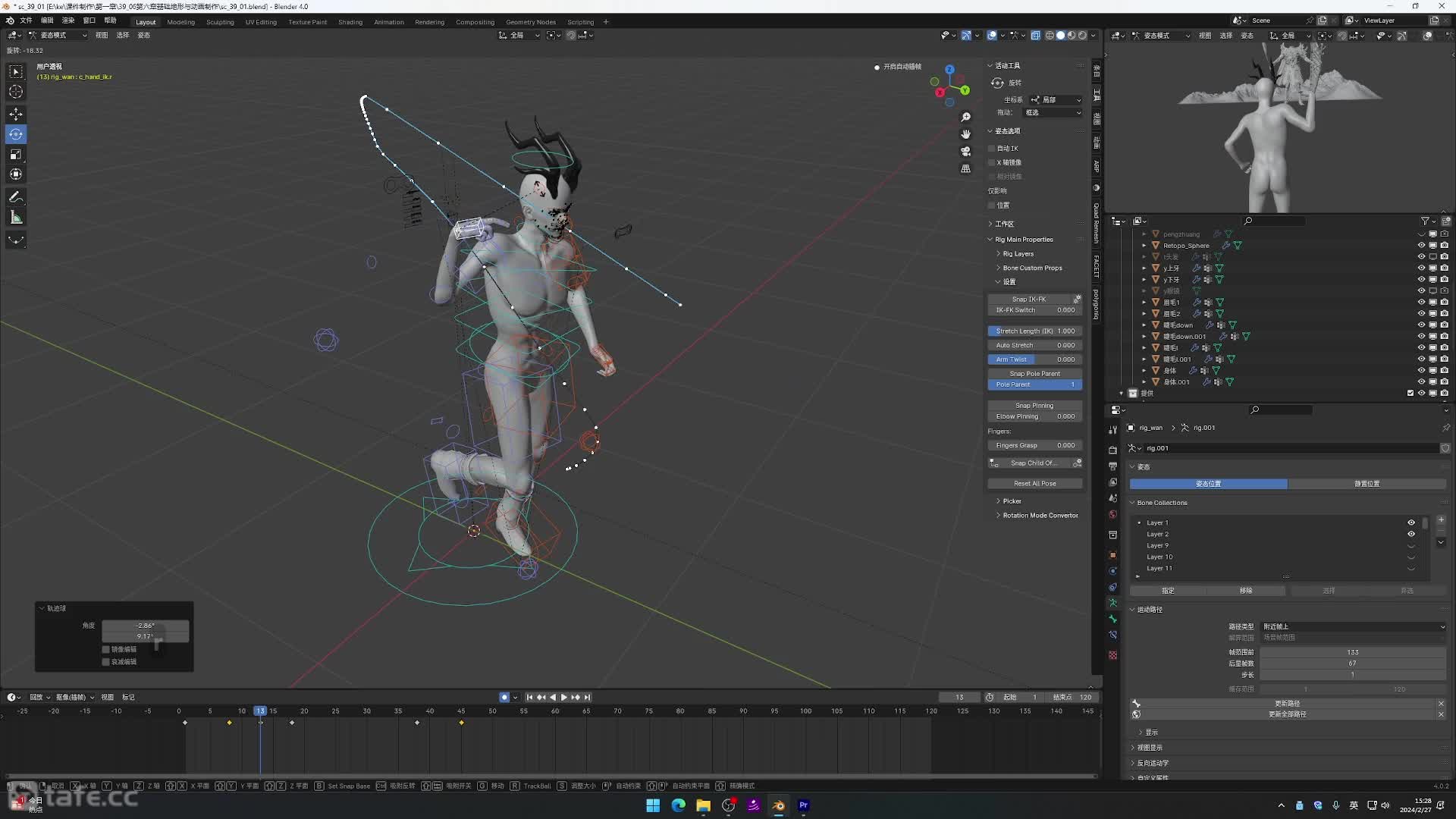The image size is (1456, 819).
Task: Expand the 视图显示 panel
Action: [1149, 748]
